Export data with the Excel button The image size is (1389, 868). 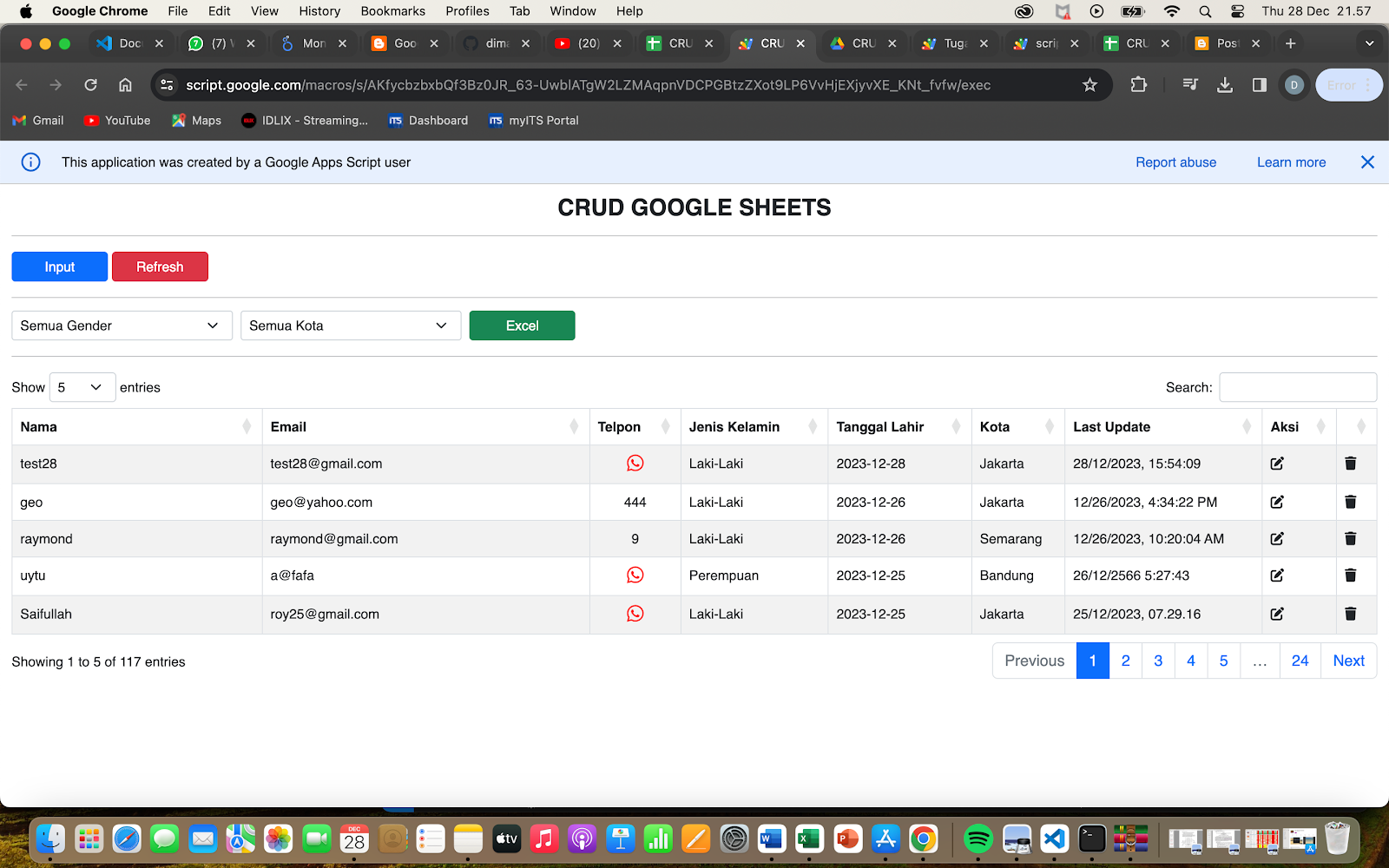[x=522, y=325]
